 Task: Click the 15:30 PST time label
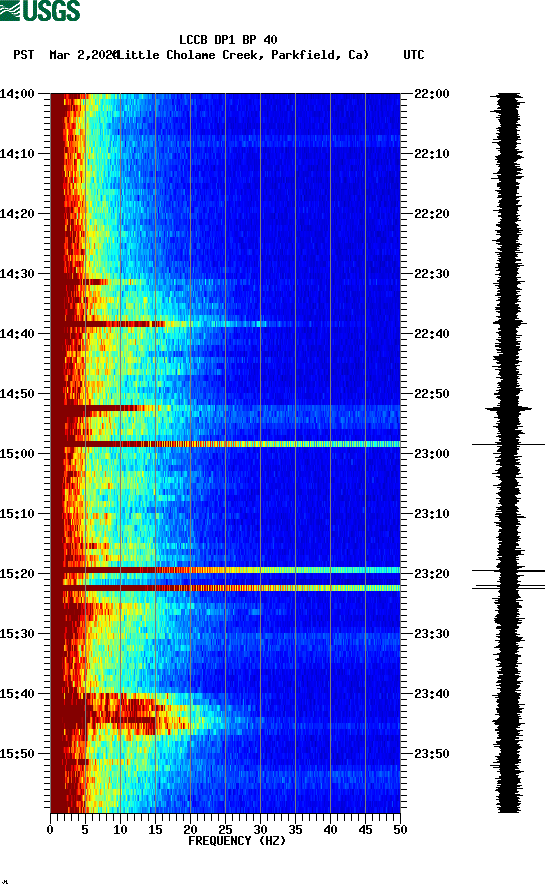pos(18,634)
